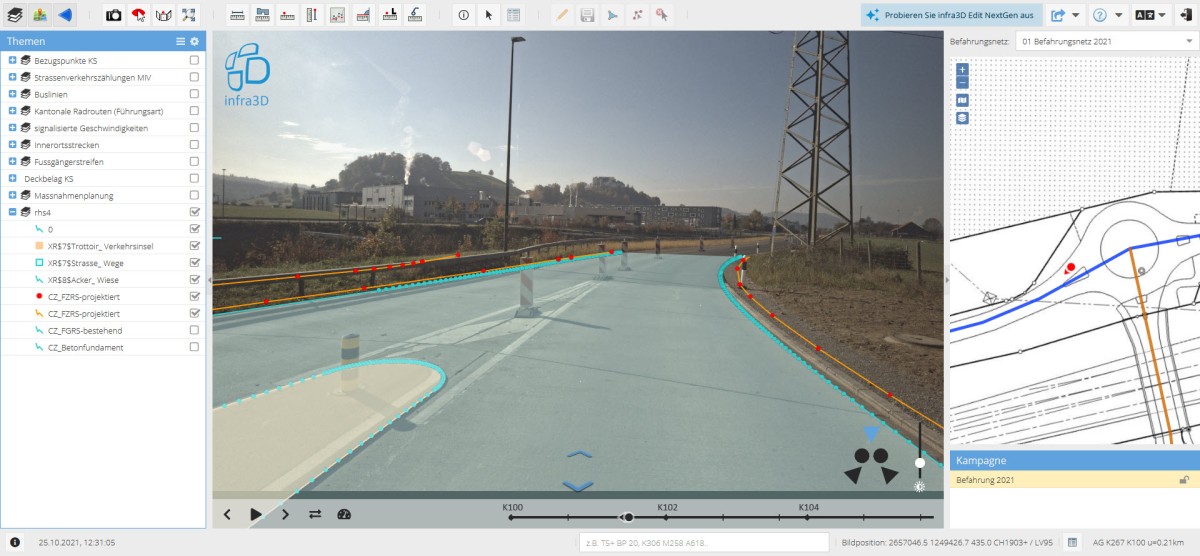Check the Innerortsstrecken layer box
1200x556 pixels.
(x=194, y=144)
